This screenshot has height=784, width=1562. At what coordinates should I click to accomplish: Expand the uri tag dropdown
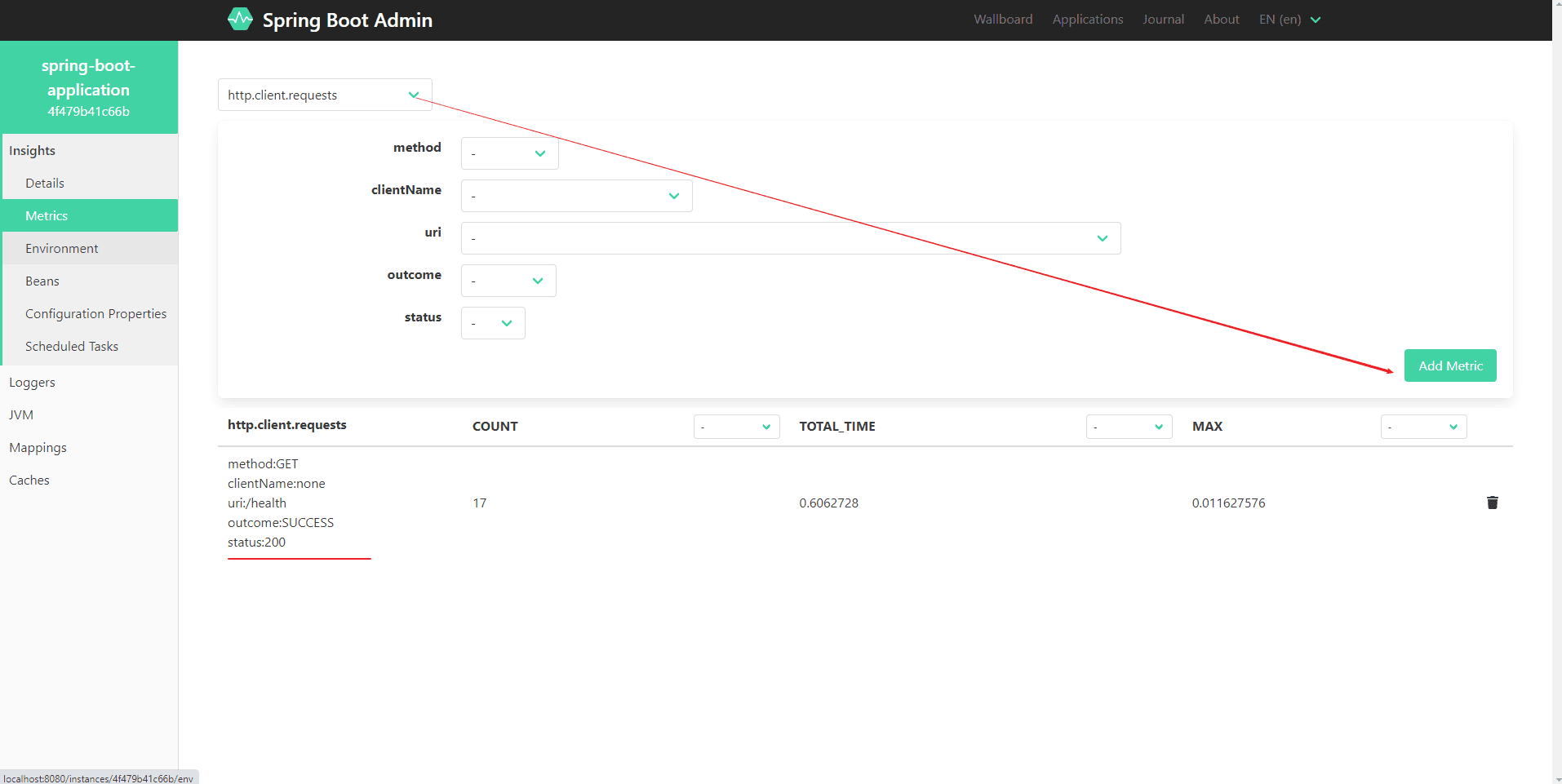790,238
